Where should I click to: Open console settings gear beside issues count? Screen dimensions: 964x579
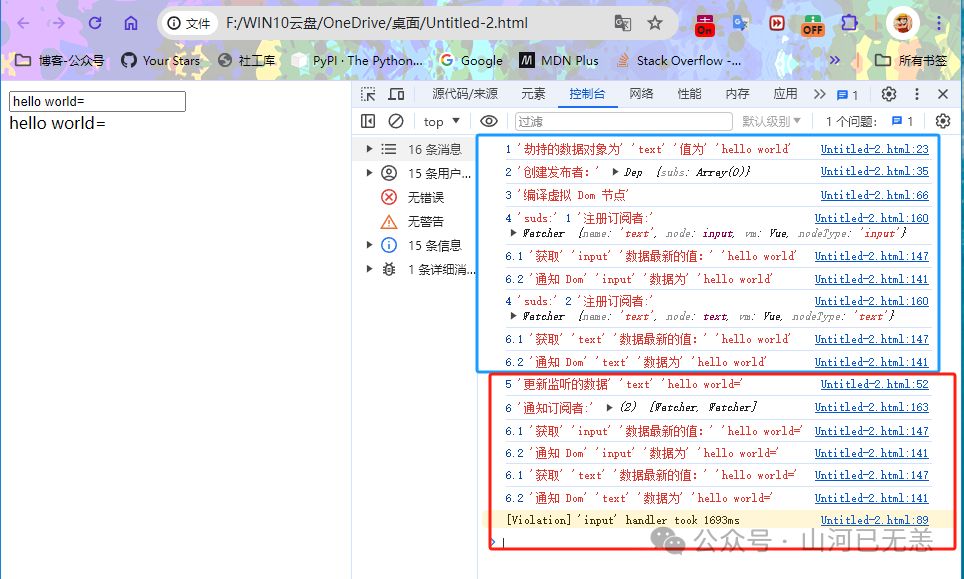point(942,121)
